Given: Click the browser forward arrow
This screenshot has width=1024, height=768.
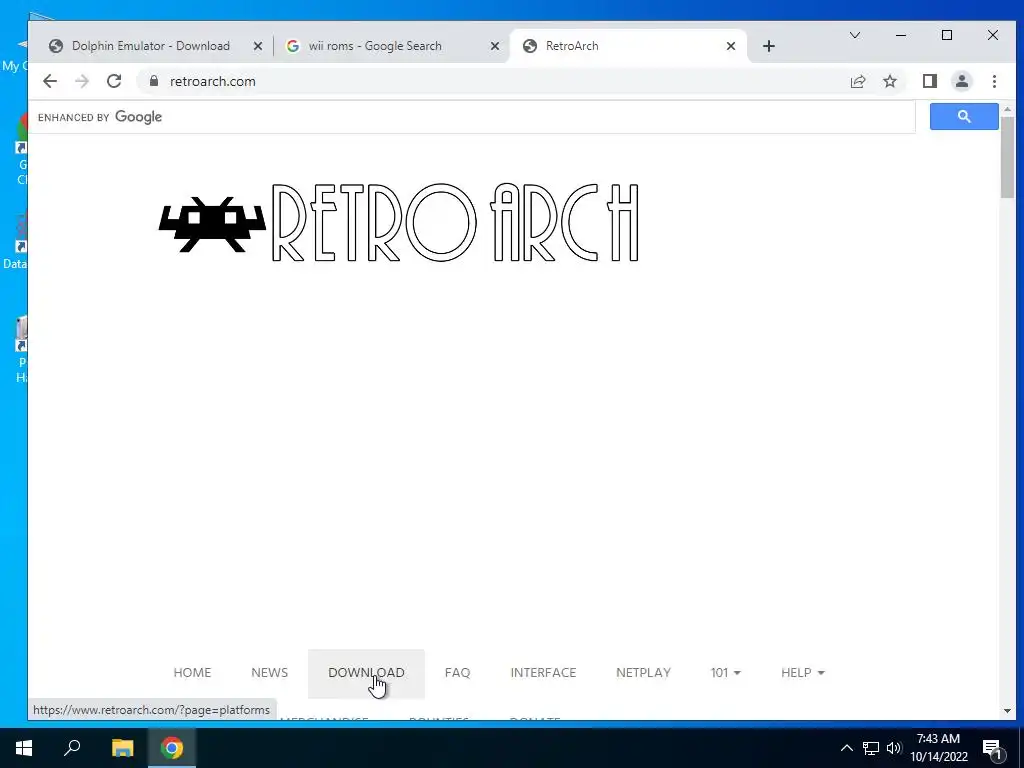Looking at the screenshot, I should pos(82,81).
